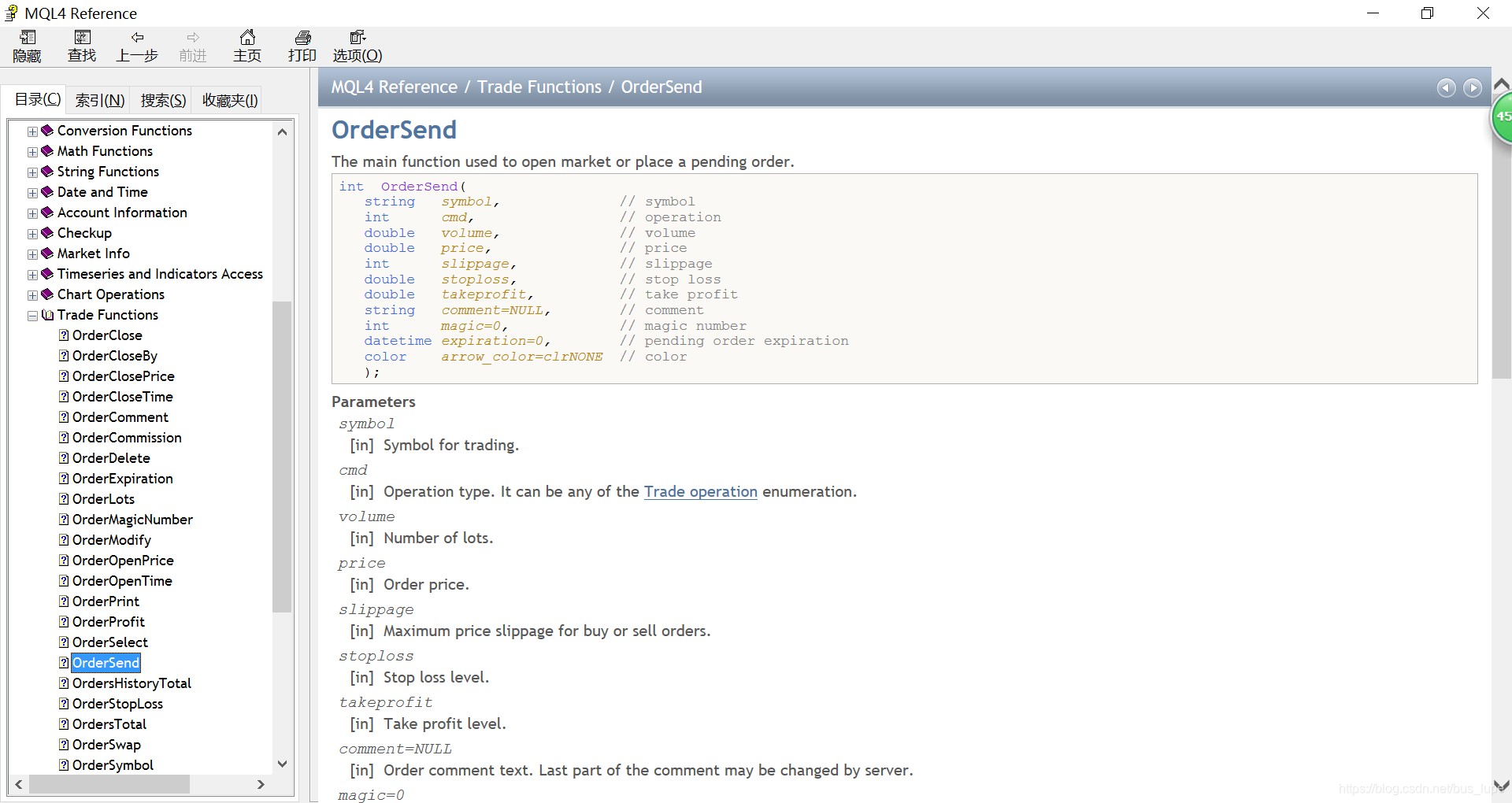Click the Math Functions book icon
The image size is (1512, 803).
tap(47, 151)
